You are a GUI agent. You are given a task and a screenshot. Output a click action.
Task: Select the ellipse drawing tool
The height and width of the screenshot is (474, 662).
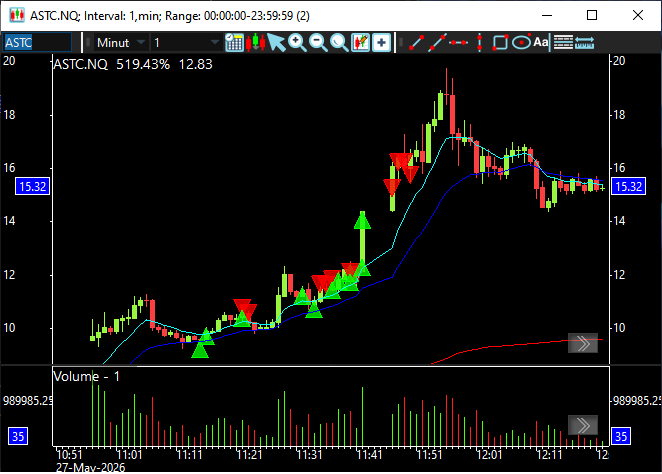pos(521,43)
